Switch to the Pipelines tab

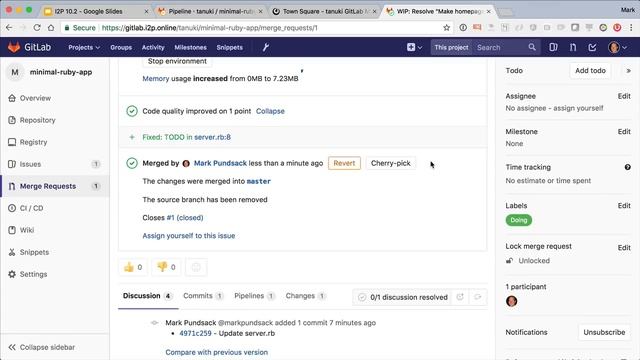click(254, 296)
